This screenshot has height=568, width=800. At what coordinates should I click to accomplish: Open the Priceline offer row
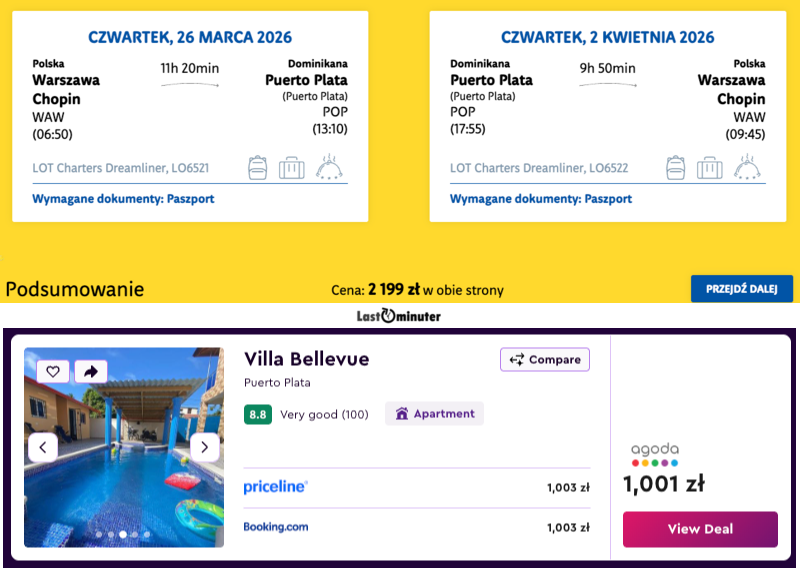point(416,488)
